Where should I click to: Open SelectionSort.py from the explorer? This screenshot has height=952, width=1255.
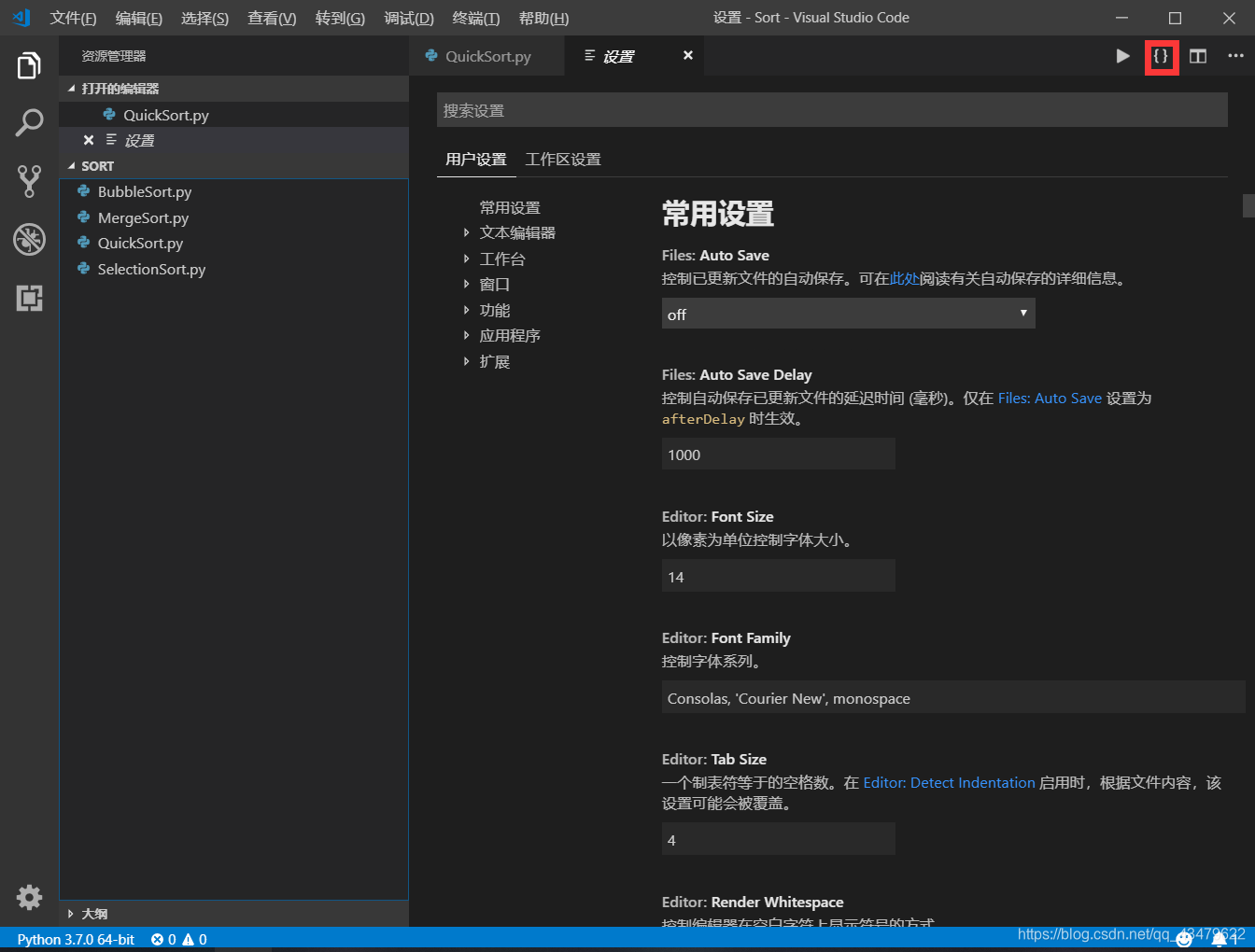click(x=233, y=269)
